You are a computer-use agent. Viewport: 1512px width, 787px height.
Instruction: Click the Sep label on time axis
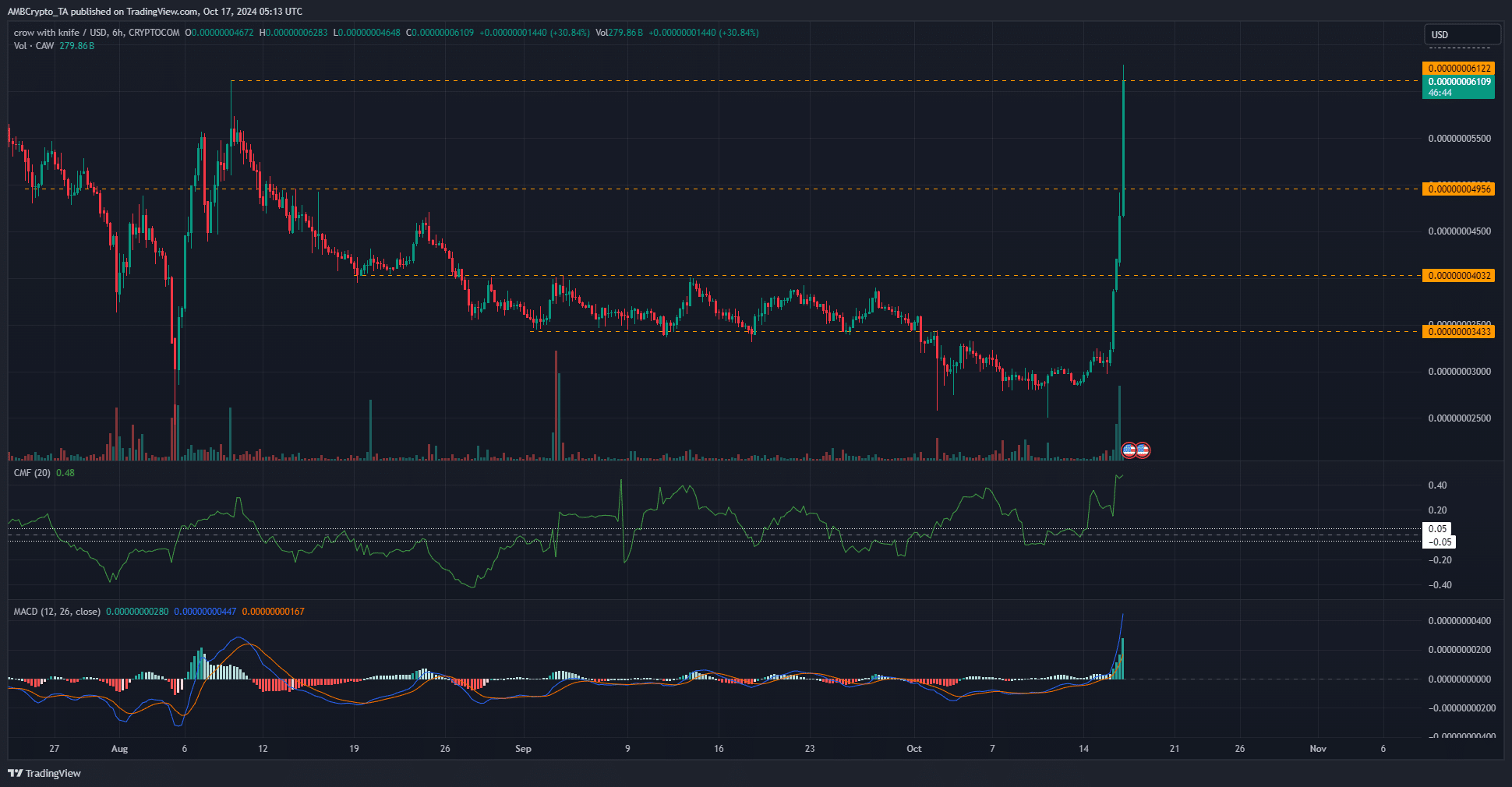523,749
